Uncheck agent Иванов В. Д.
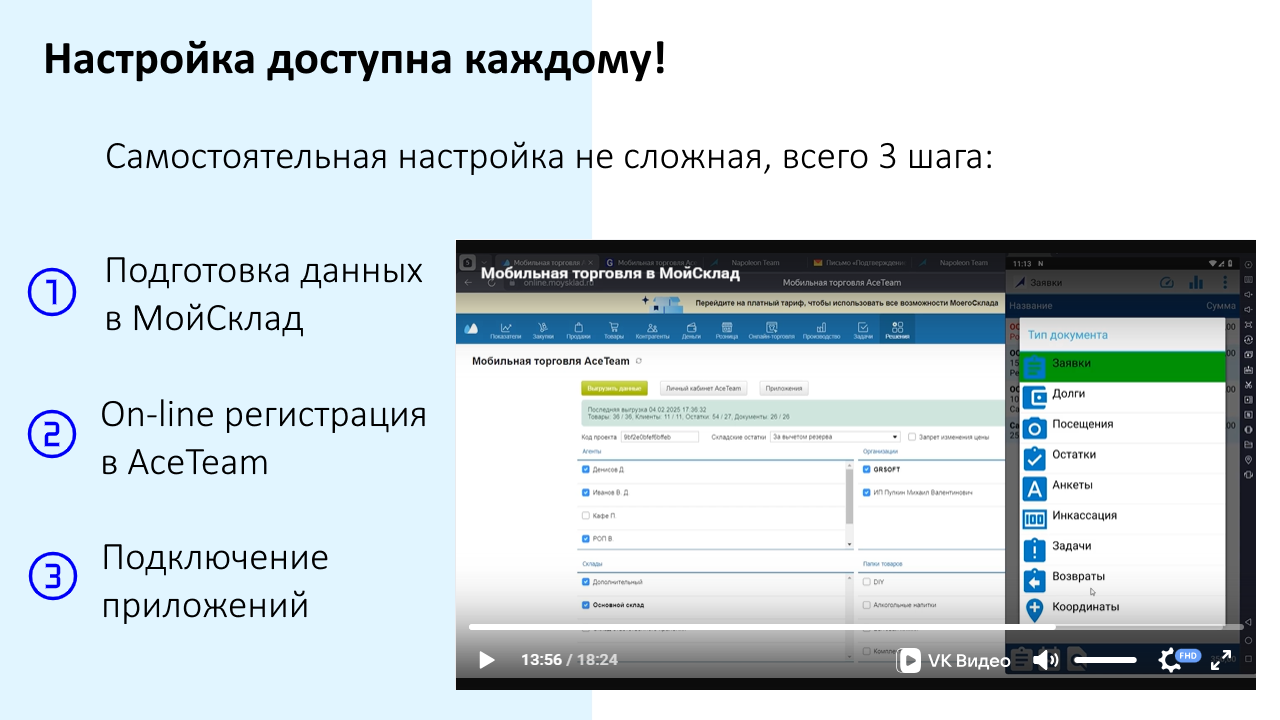 tap(586, 492)
